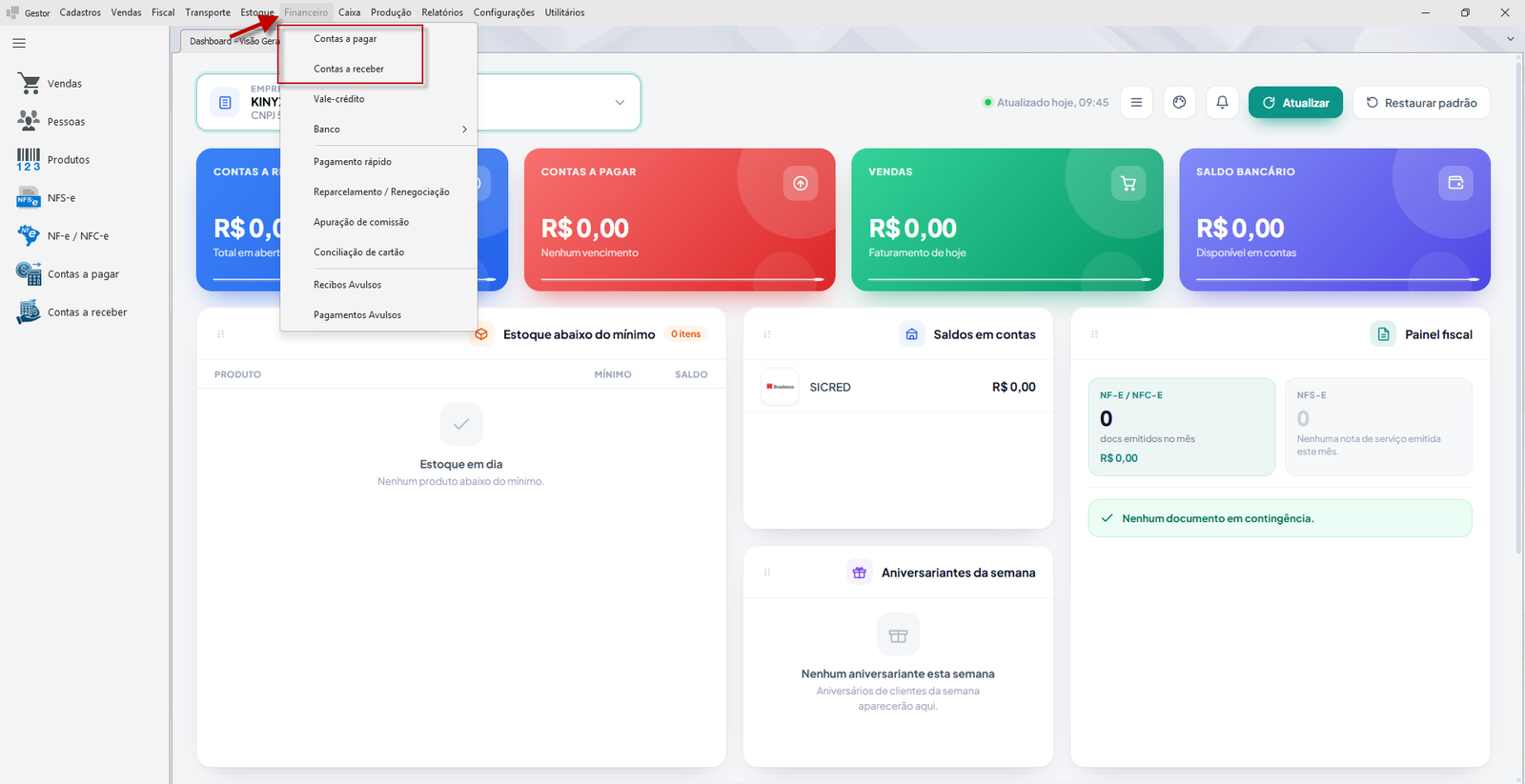Click the hamburger menu icon in the sidebar

(x=19, y=43)
